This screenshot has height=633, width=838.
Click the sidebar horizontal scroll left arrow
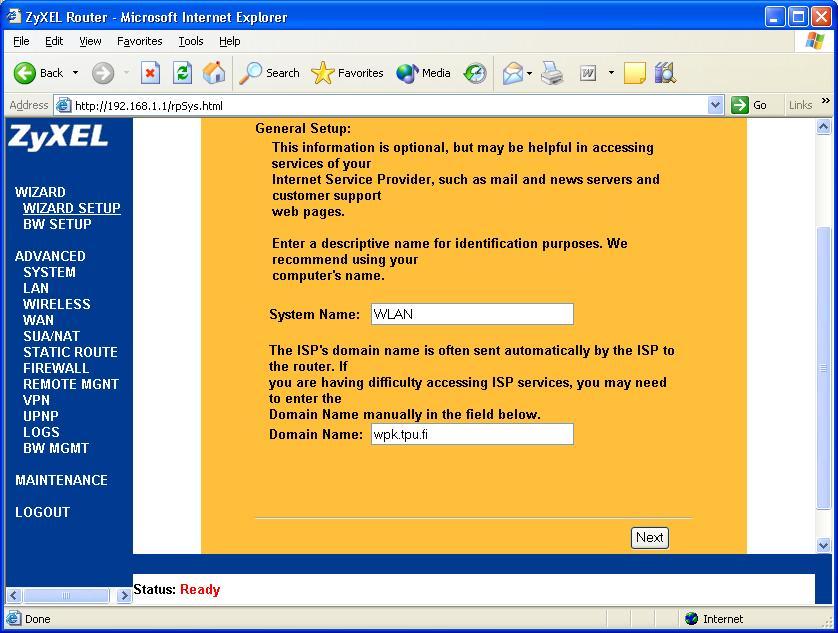[x=14, y=596]
